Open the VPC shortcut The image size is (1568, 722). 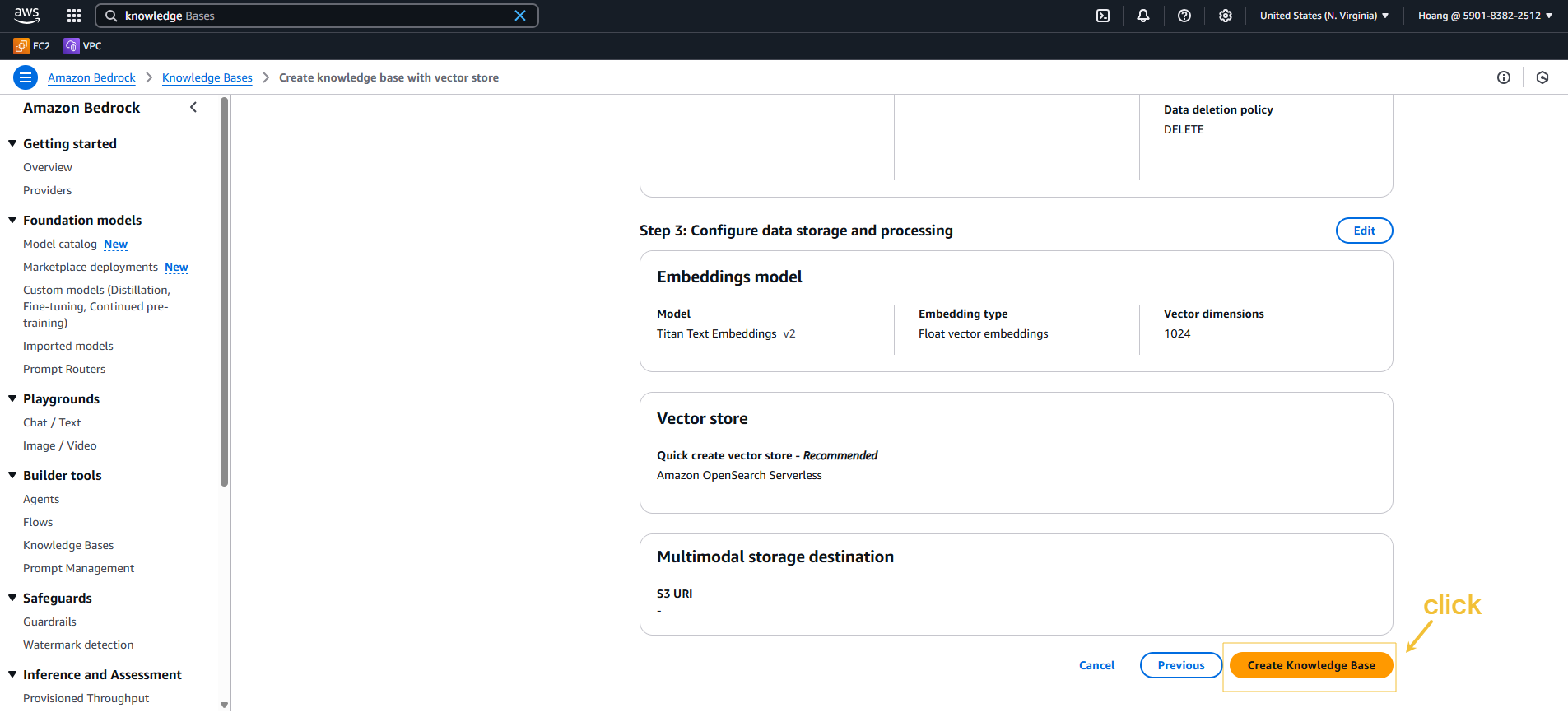83,46
